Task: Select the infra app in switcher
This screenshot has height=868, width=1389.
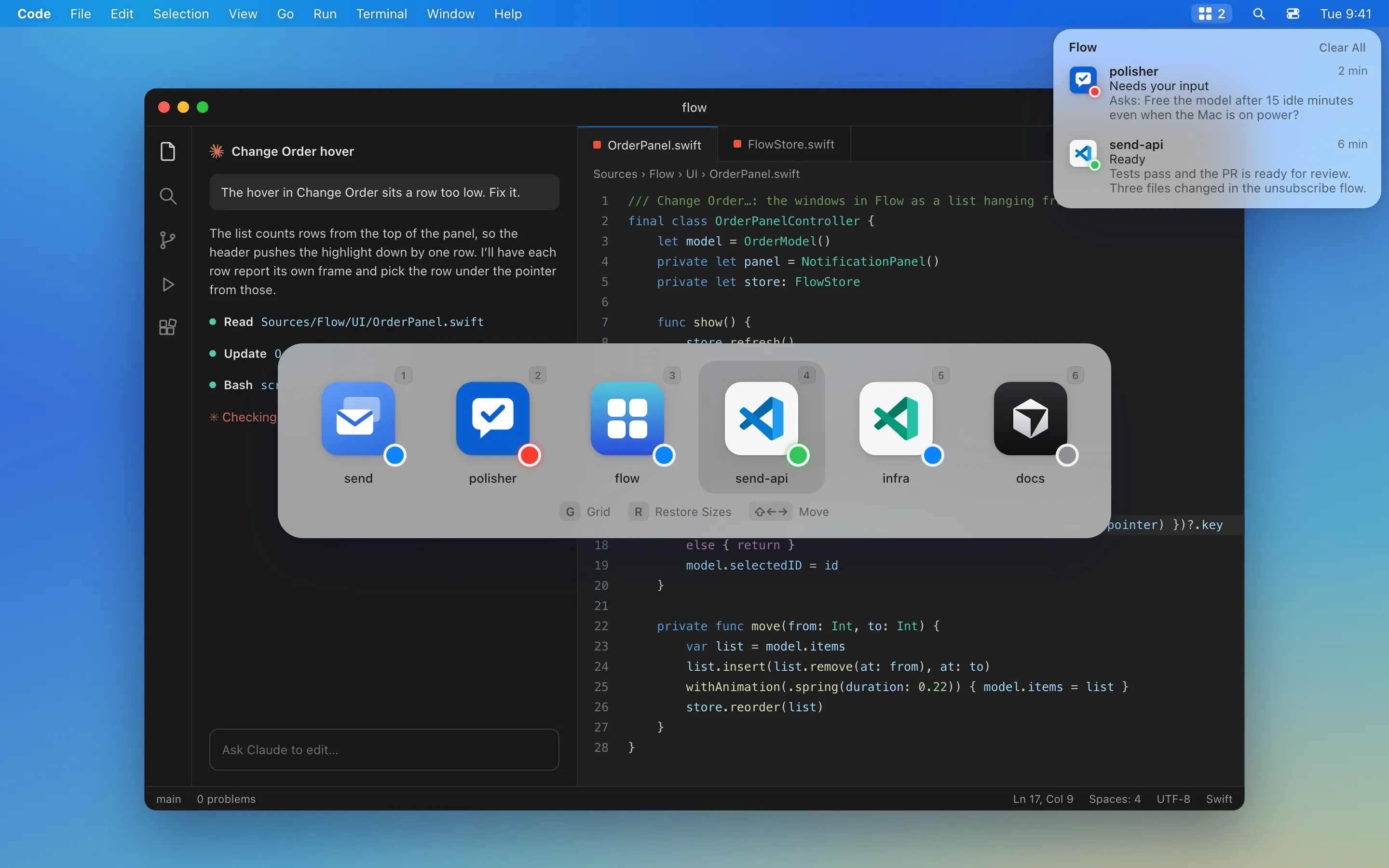Action: (896, 427)
